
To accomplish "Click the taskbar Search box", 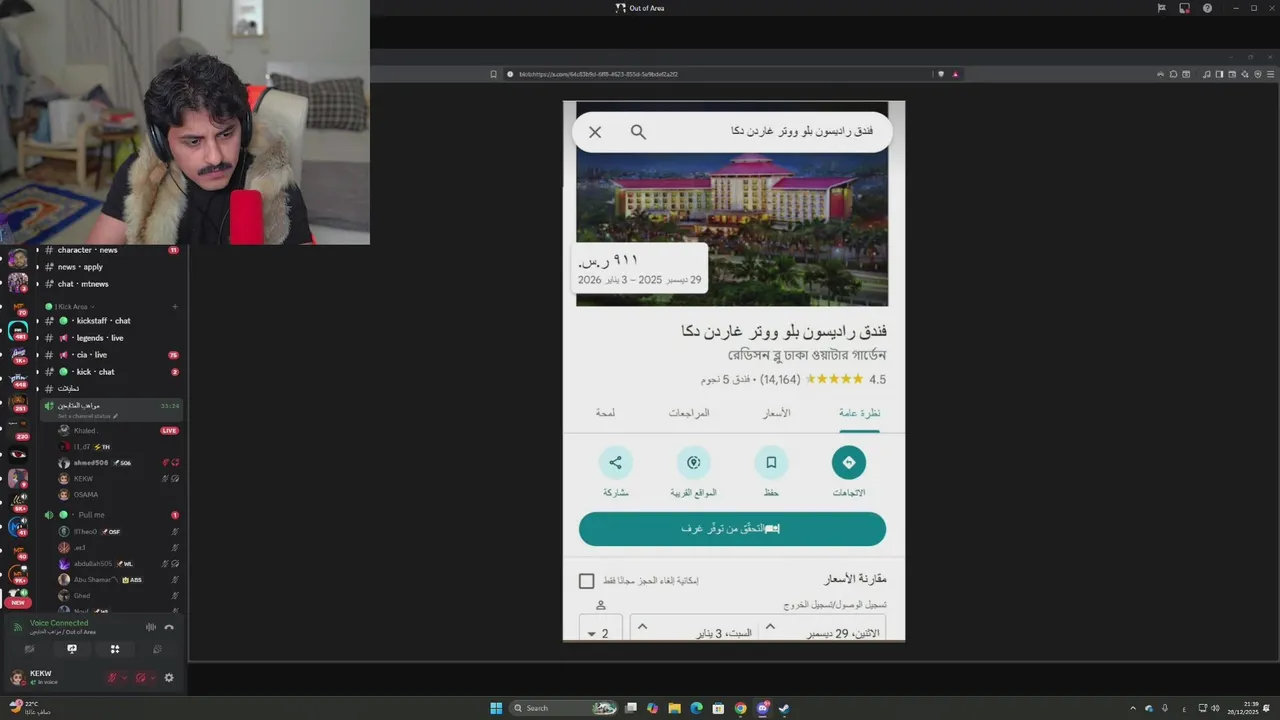I will point(563,708).
